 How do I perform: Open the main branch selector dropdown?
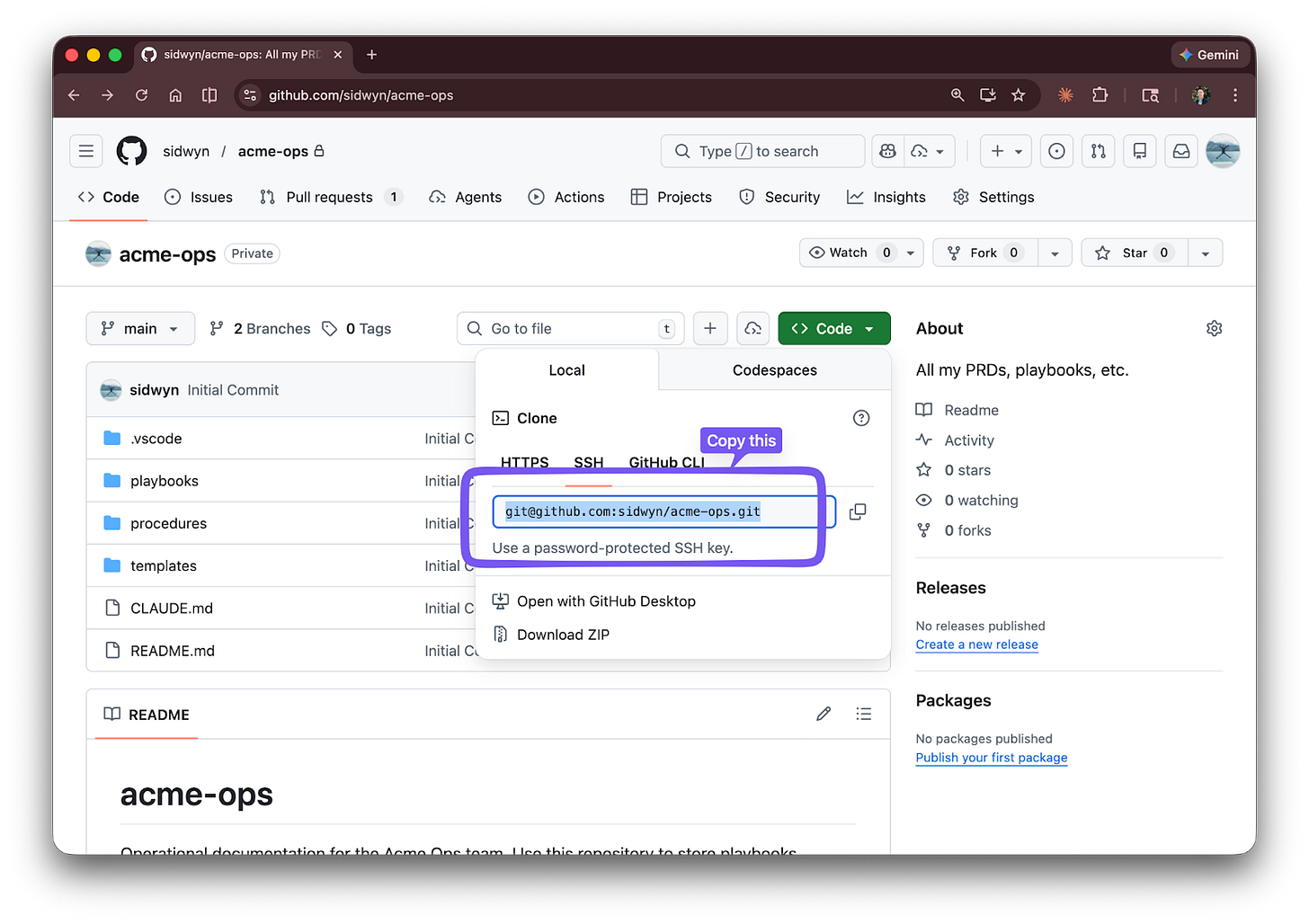coord(140,328)
